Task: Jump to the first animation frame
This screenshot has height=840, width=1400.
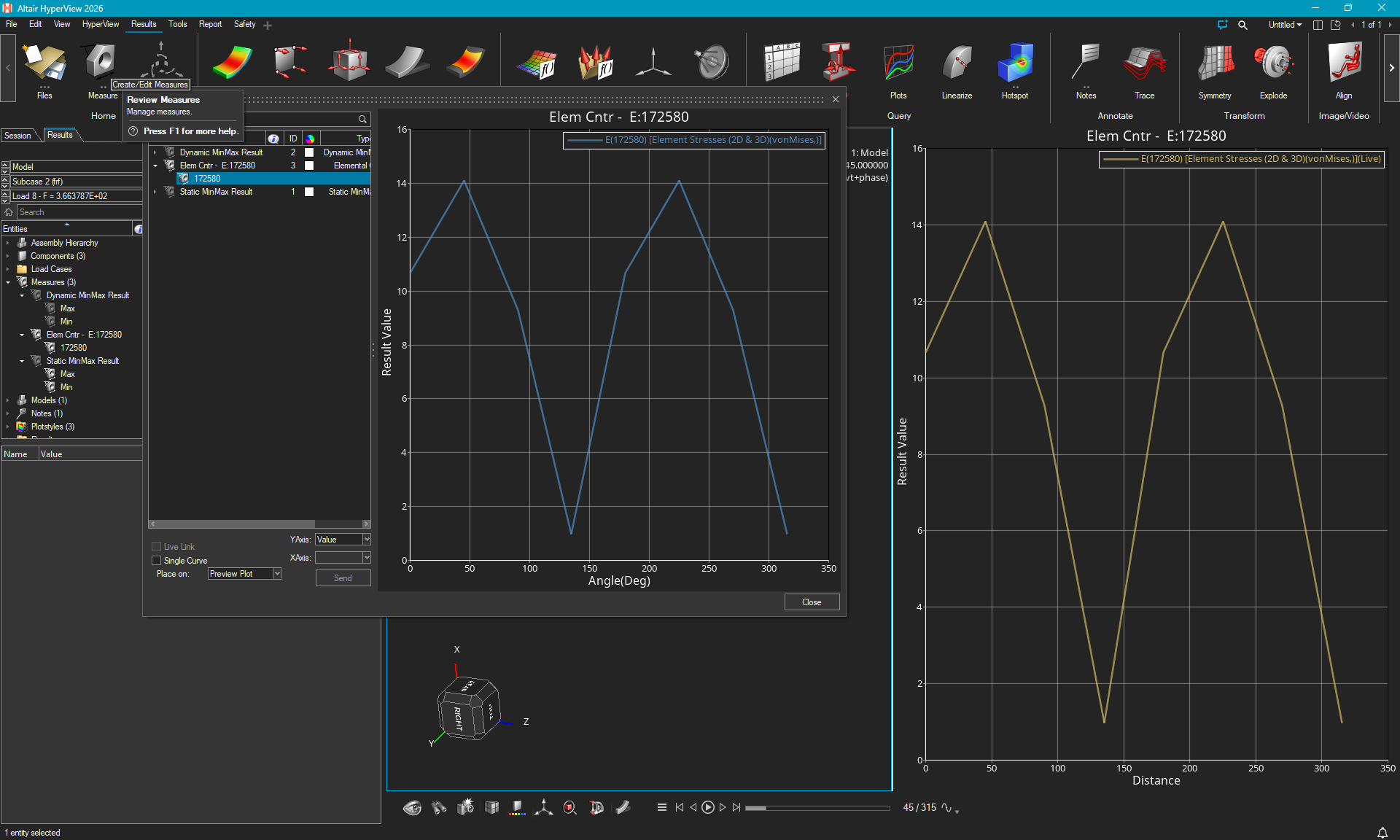Action: tap(680, 807)
